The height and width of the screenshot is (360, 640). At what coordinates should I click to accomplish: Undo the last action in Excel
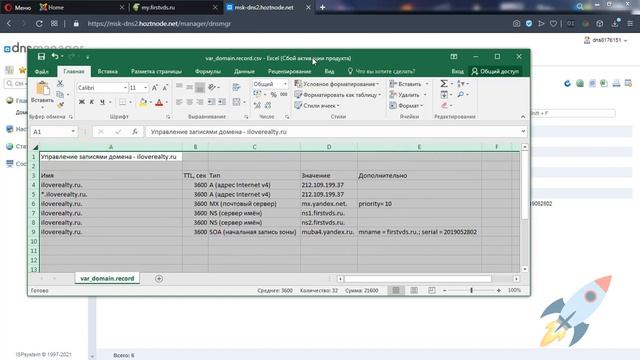55,57
